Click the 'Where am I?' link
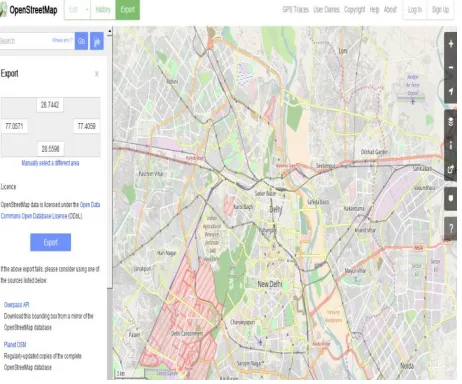The image size is (462, 384). point(62,40)
